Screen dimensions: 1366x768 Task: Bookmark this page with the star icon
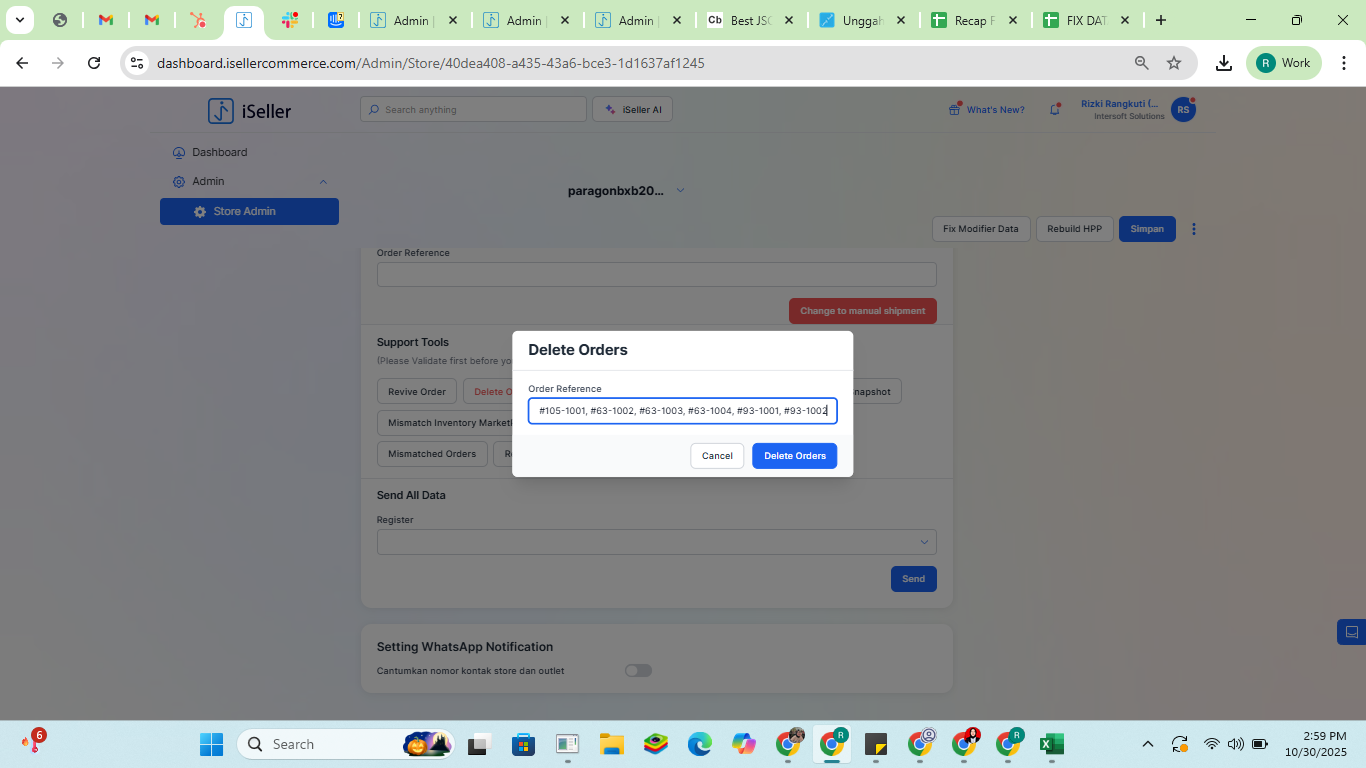click(x=1174, y=63)
